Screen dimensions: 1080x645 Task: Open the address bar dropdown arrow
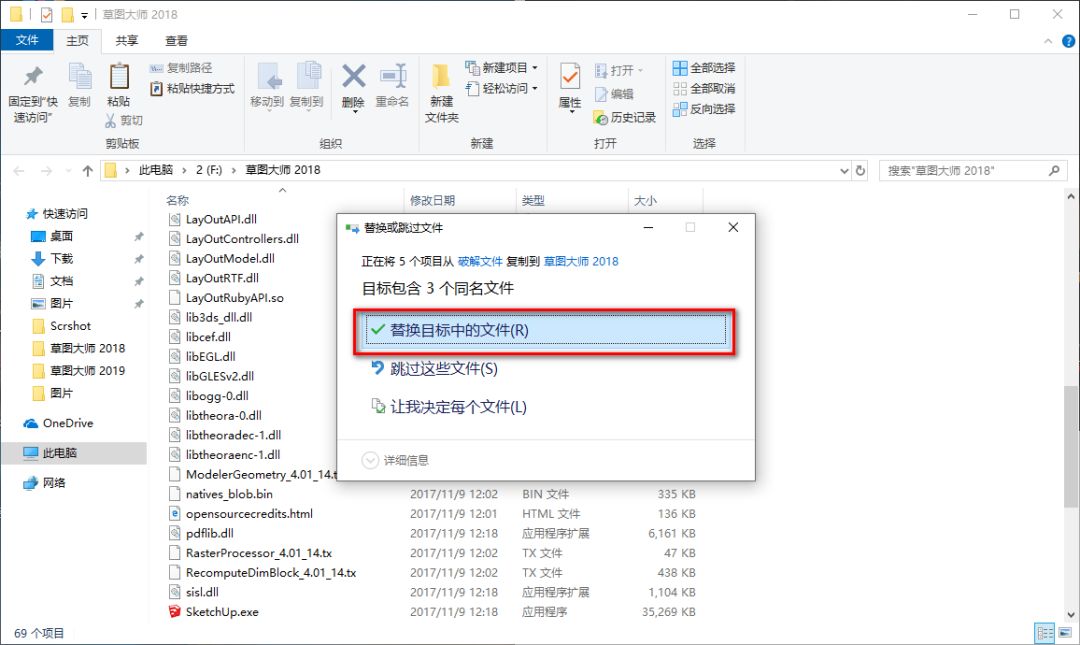coord(842,170)
